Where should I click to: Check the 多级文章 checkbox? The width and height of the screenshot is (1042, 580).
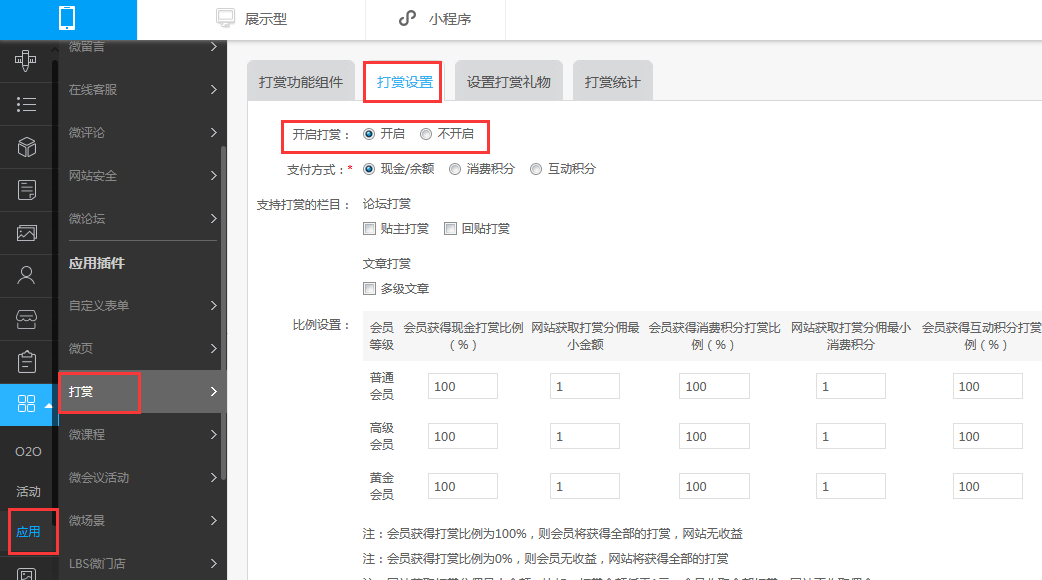(x=369, y=288)
